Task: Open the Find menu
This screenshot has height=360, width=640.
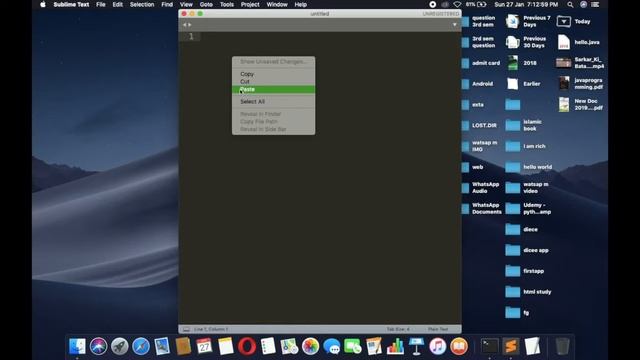Action: 167,4
